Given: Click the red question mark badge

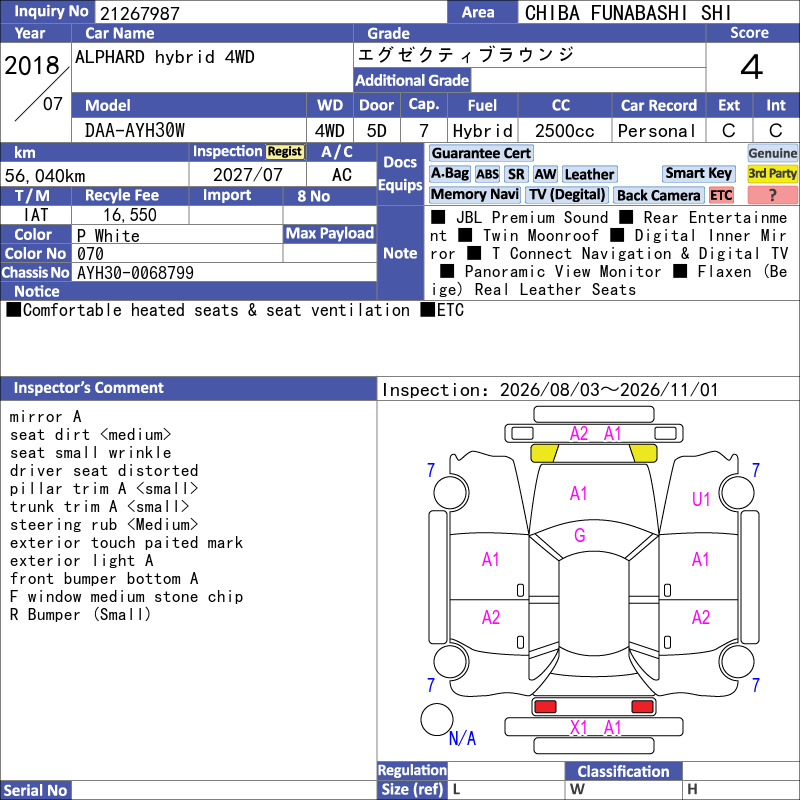Looking at the screenshot, I should [x=772, y=195].
